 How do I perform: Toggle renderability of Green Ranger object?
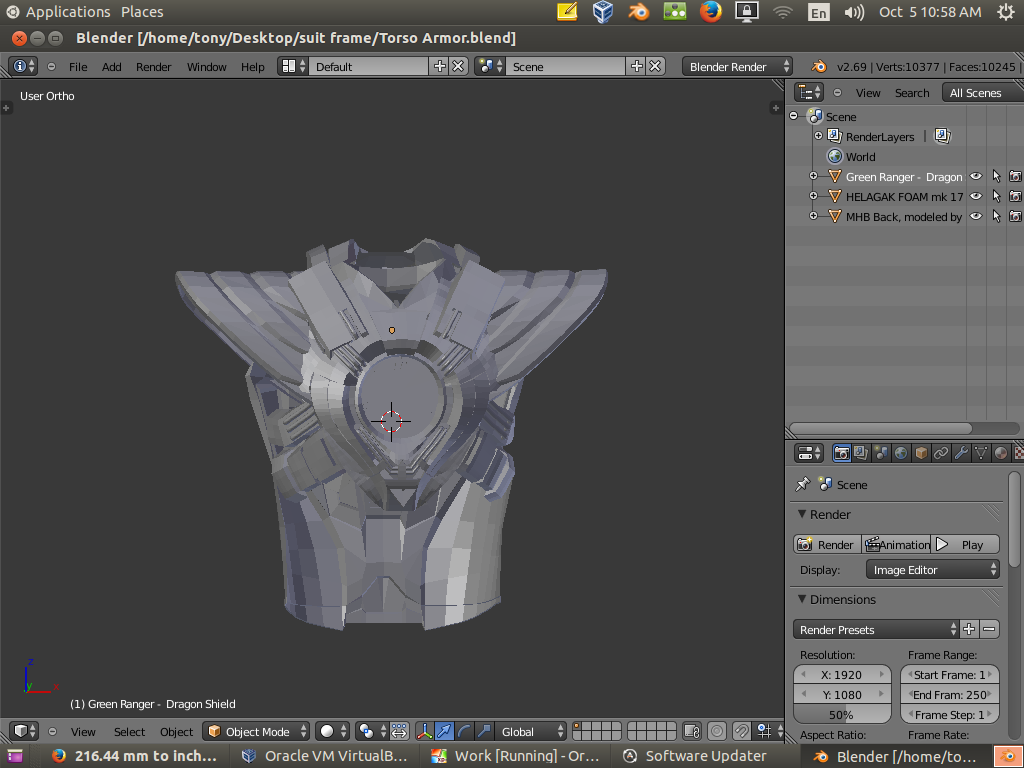pyautogui.click(x=1016, y=176)
